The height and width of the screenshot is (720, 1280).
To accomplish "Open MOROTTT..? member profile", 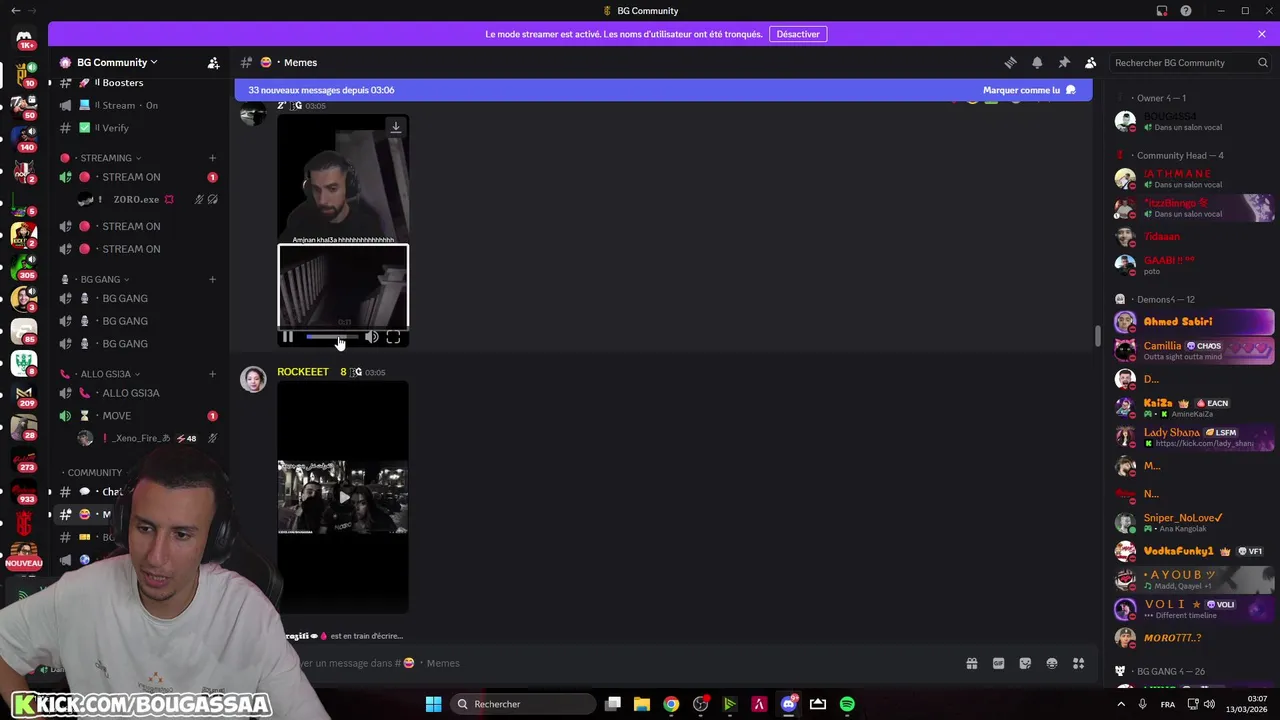I will pos(1194,638).
